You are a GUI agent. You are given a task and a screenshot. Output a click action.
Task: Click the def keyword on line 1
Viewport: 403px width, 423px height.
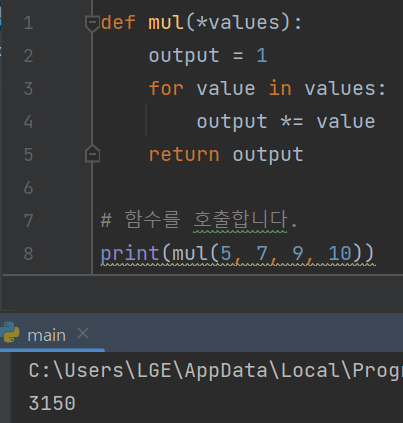pos(118,23)
